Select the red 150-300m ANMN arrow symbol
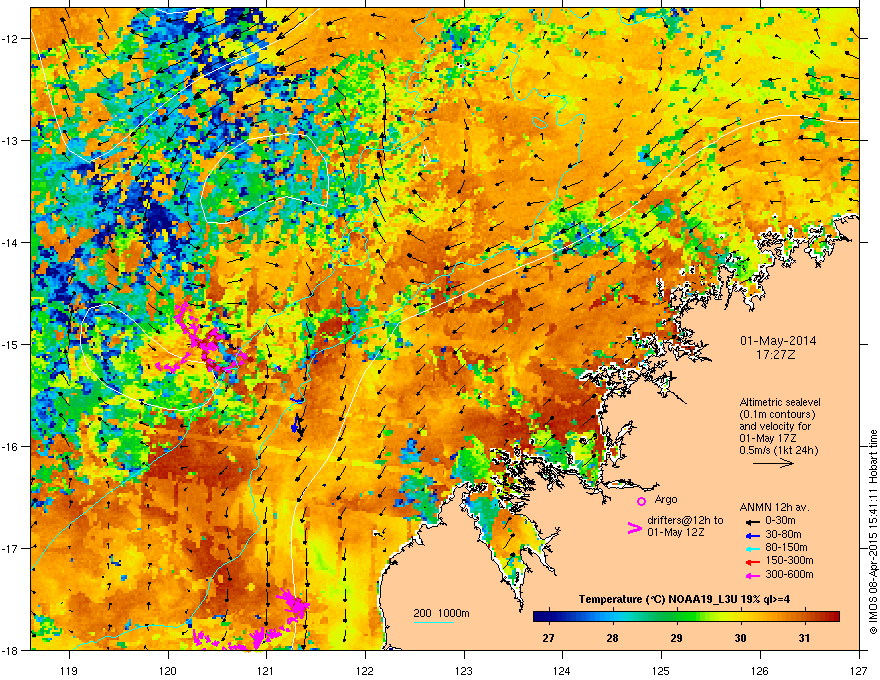Image resolution: width=880 pixels, height=680 pixels. click(x=751, y=562)
